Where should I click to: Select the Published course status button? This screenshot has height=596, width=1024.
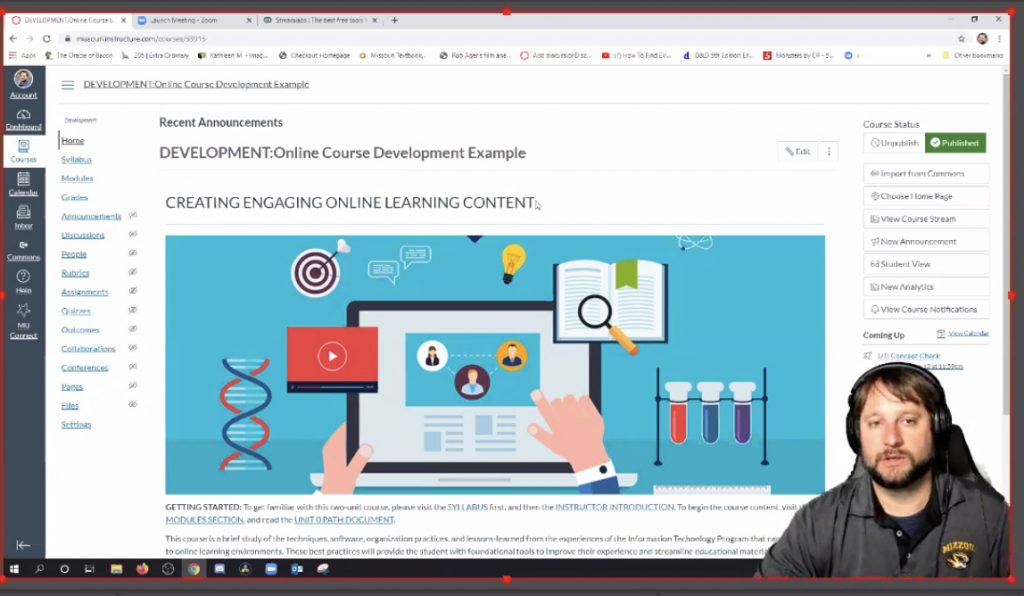click(x=955, y=143)
